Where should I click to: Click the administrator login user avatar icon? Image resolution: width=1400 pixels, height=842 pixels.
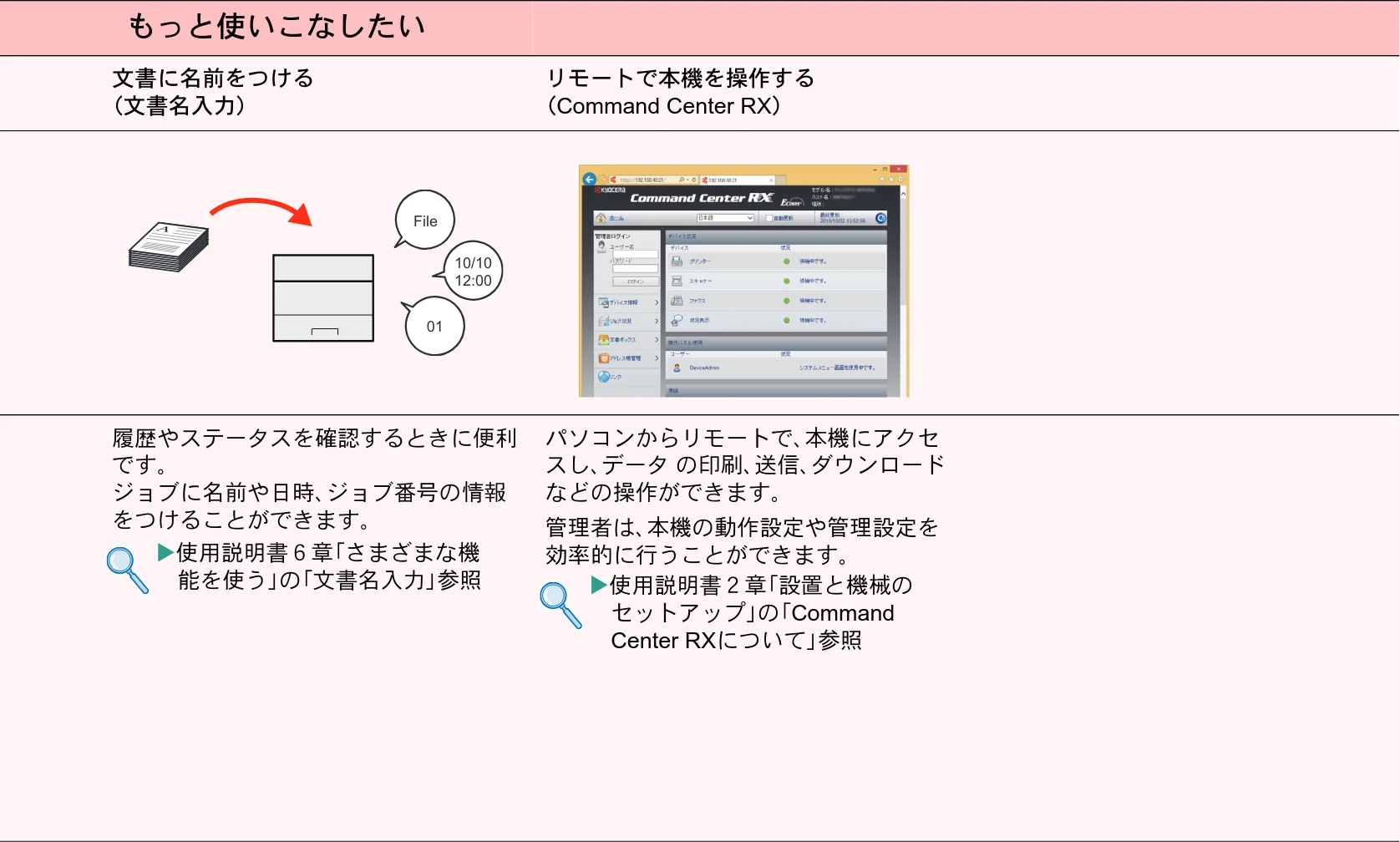click(x=601, y=246)
